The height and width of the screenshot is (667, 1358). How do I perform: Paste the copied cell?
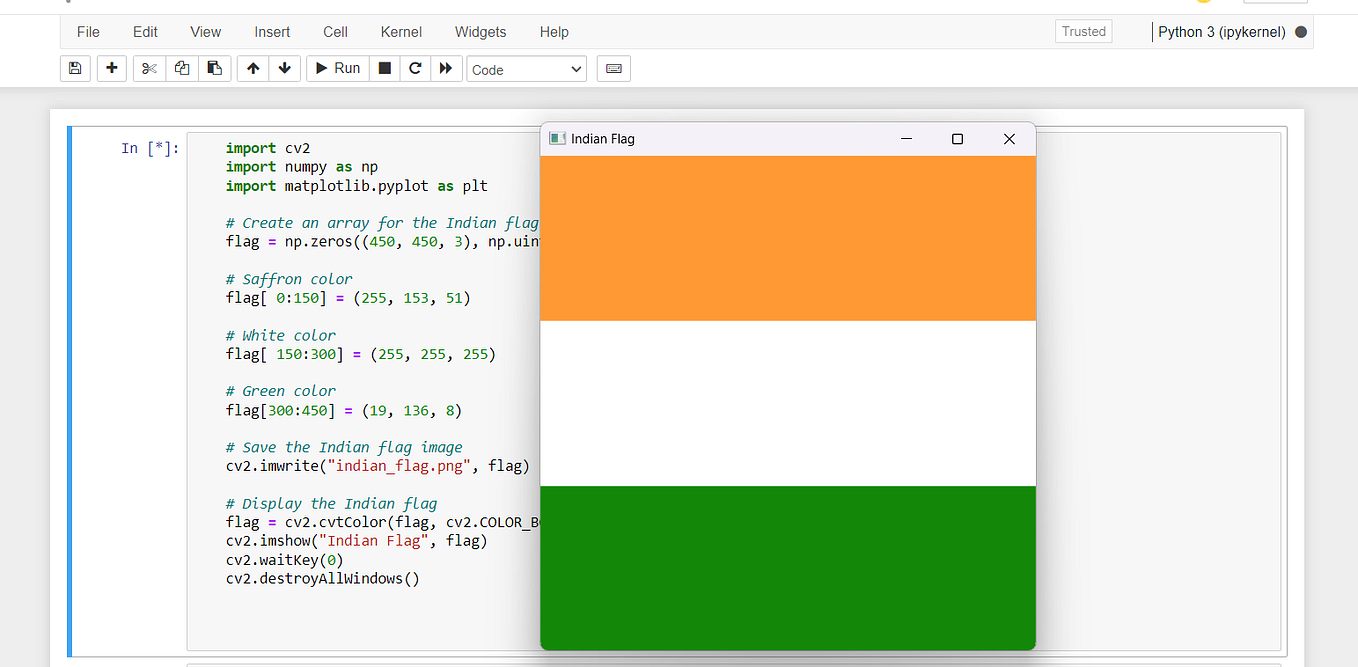pyautogui.click(x=214, y=68)
